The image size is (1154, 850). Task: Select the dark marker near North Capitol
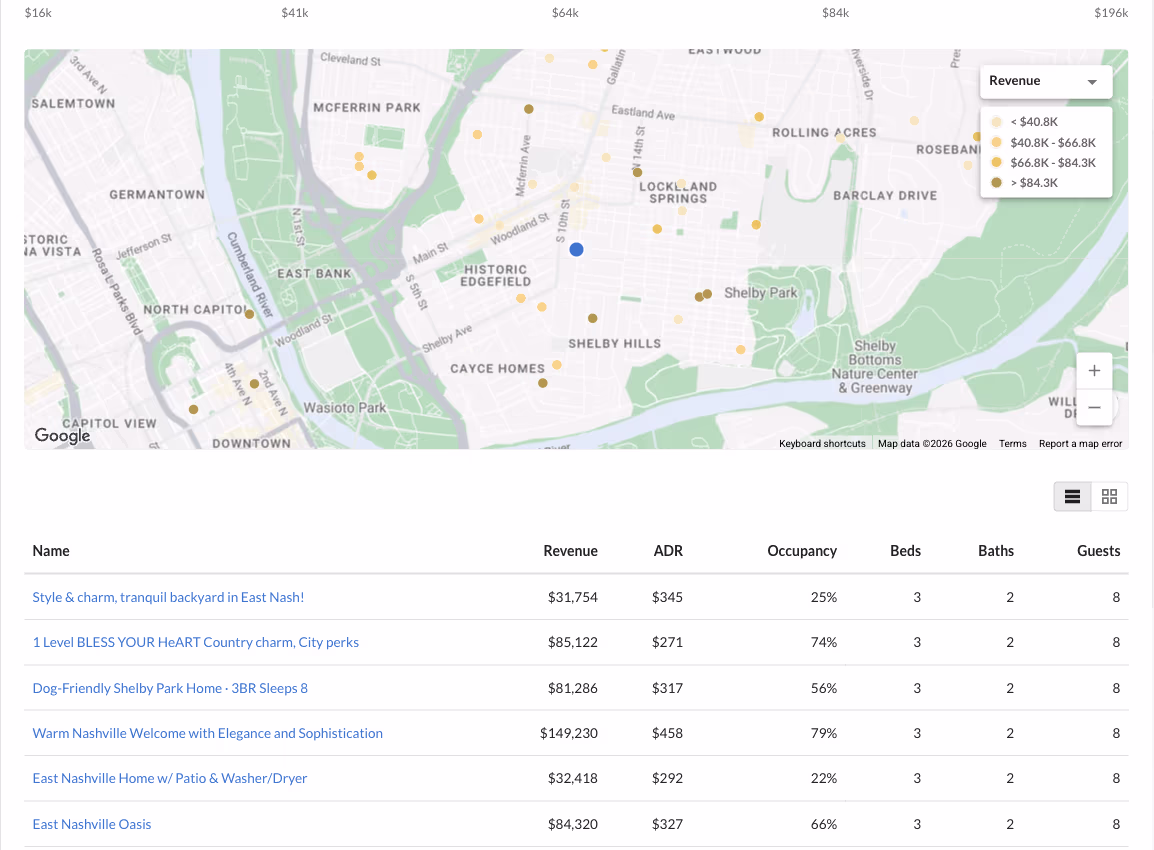[x=249, y=314]
